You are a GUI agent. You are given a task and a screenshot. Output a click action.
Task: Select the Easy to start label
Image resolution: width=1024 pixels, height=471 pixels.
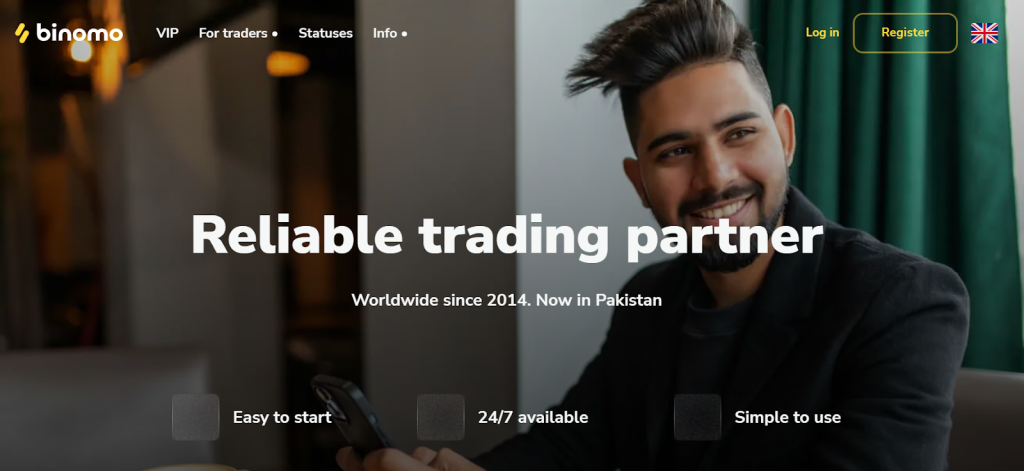pos(282,417)
